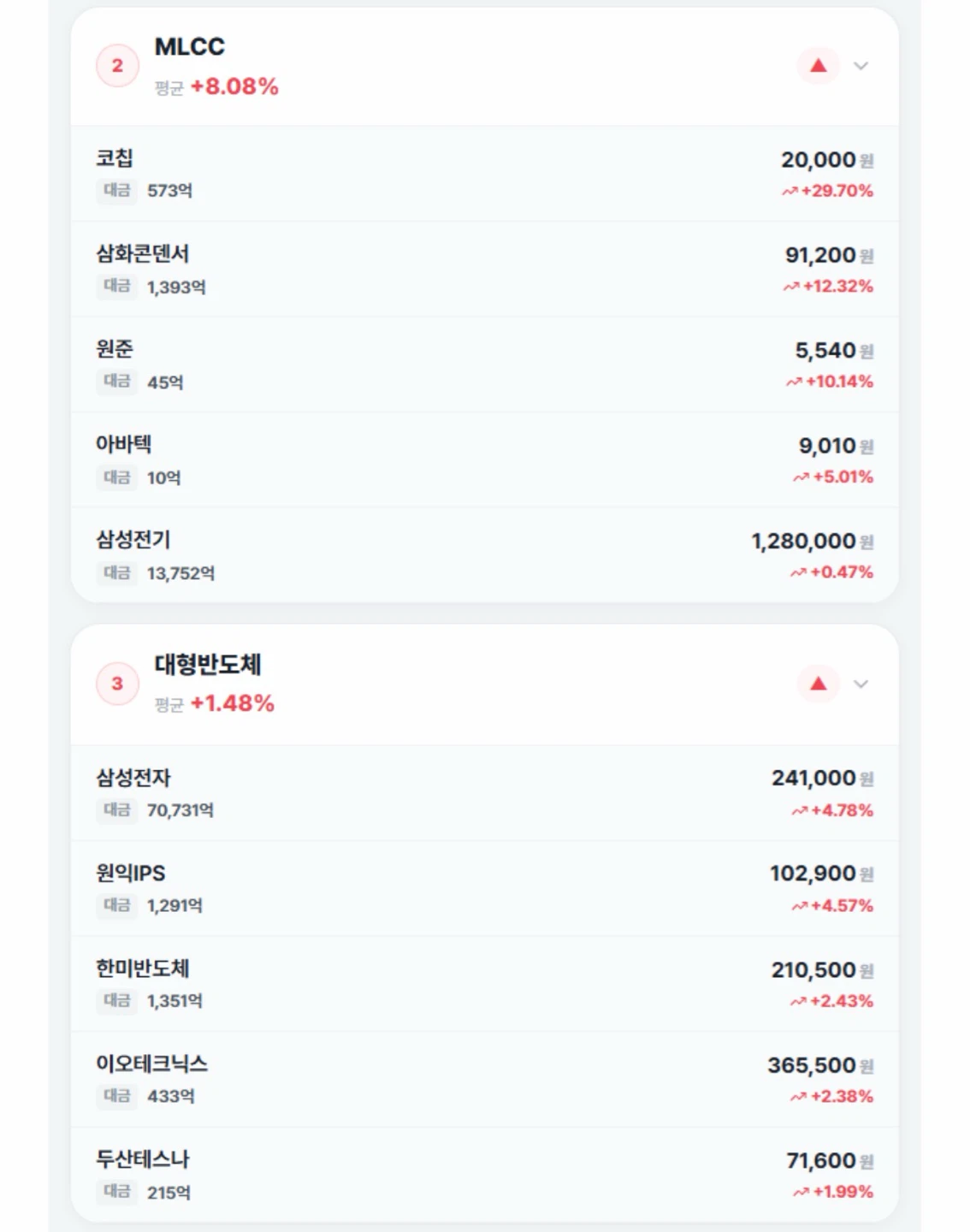Select the 삼성전기 stock row

(484, 555)
